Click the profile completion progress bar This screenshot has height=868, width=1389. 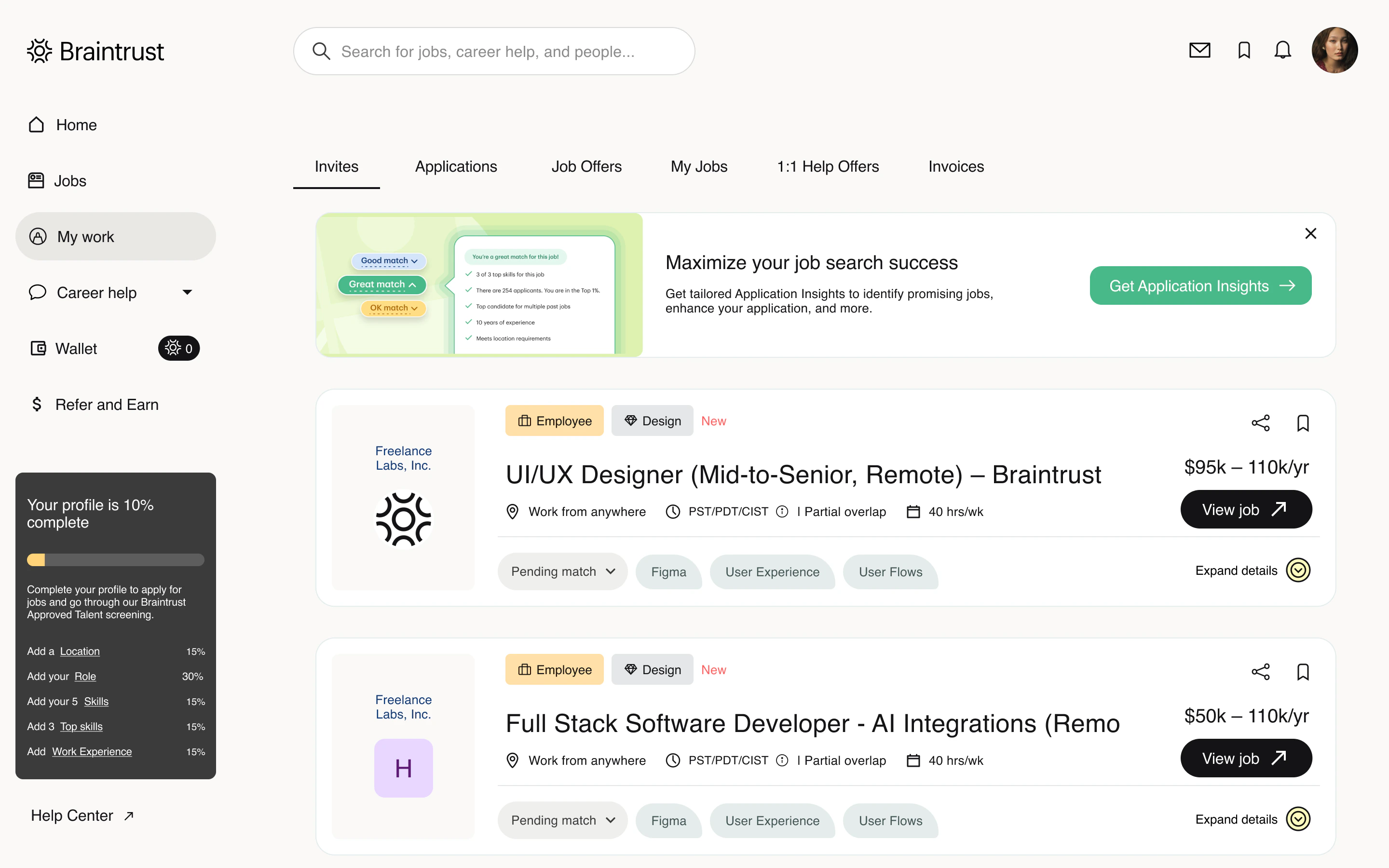pos(115,560)
